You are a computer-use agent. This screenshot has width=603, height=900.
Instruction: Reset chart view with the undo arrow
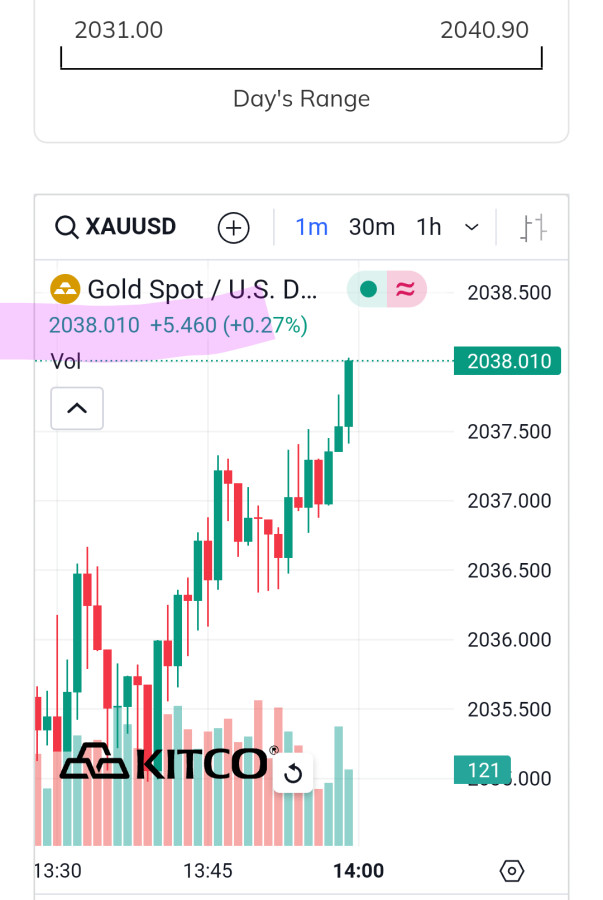[293, 773]
